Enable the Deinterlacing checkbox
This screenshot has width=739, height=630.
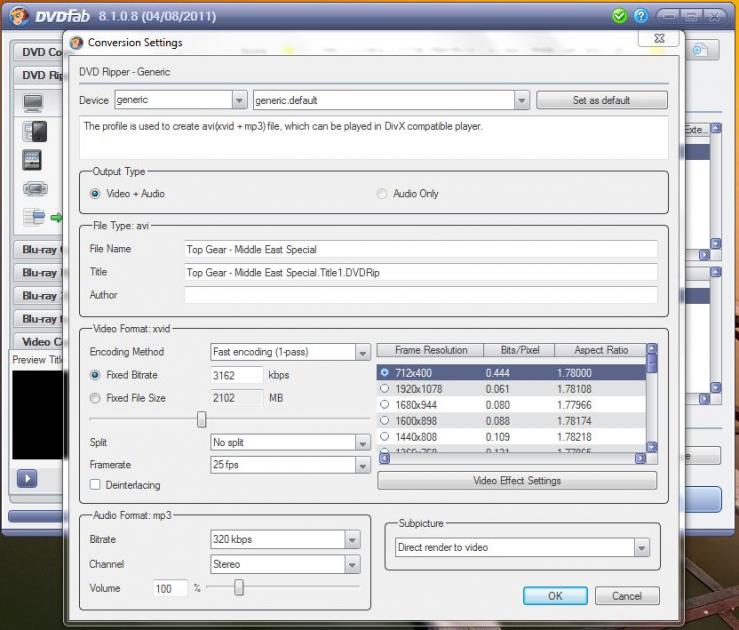pos(95,485)
